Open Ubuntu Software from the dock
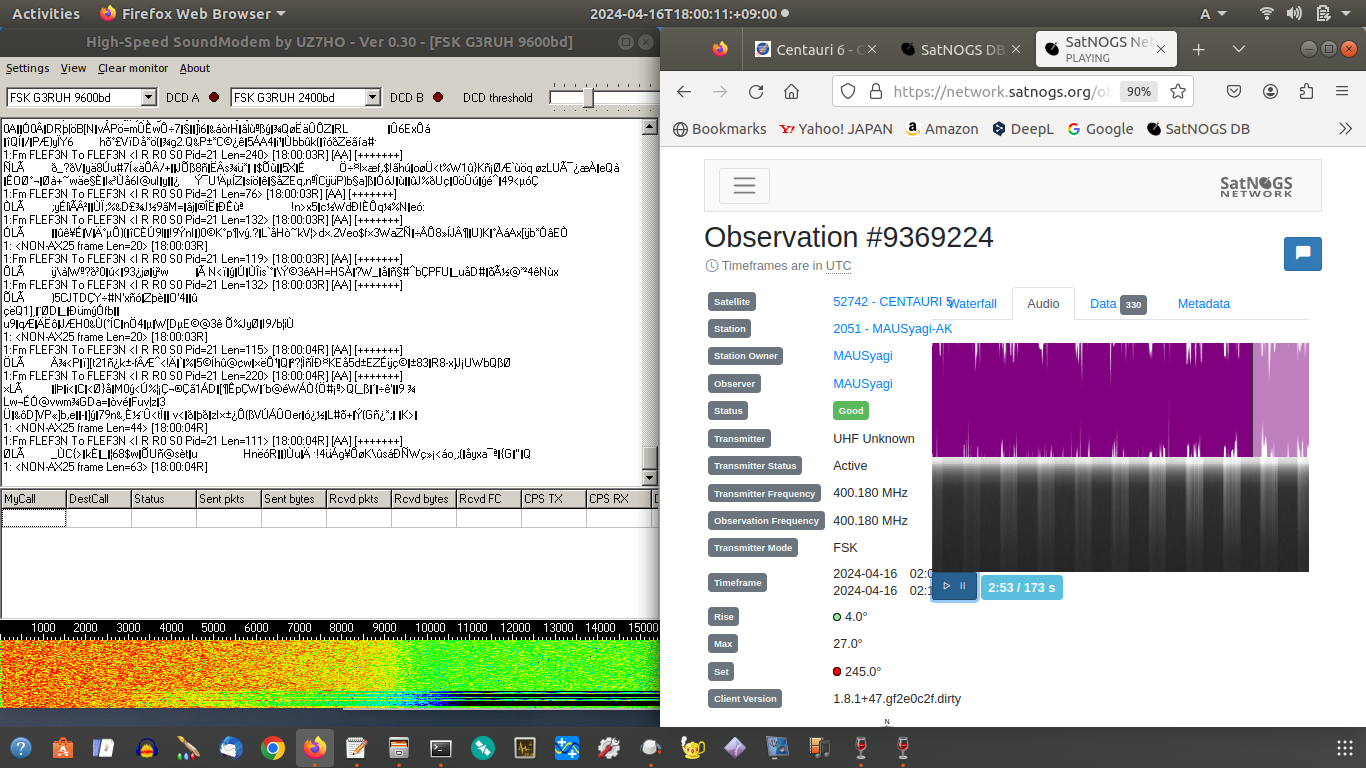This screenshot has width=1366, height=768. coord(62,747)
